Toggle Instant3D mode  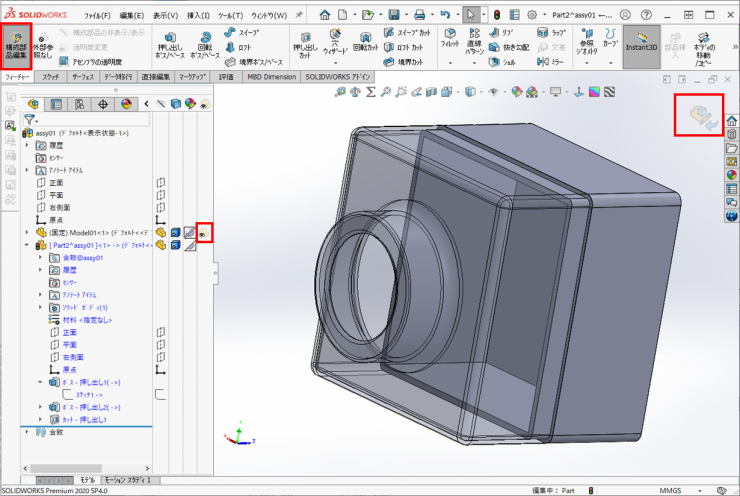(640, 47)
